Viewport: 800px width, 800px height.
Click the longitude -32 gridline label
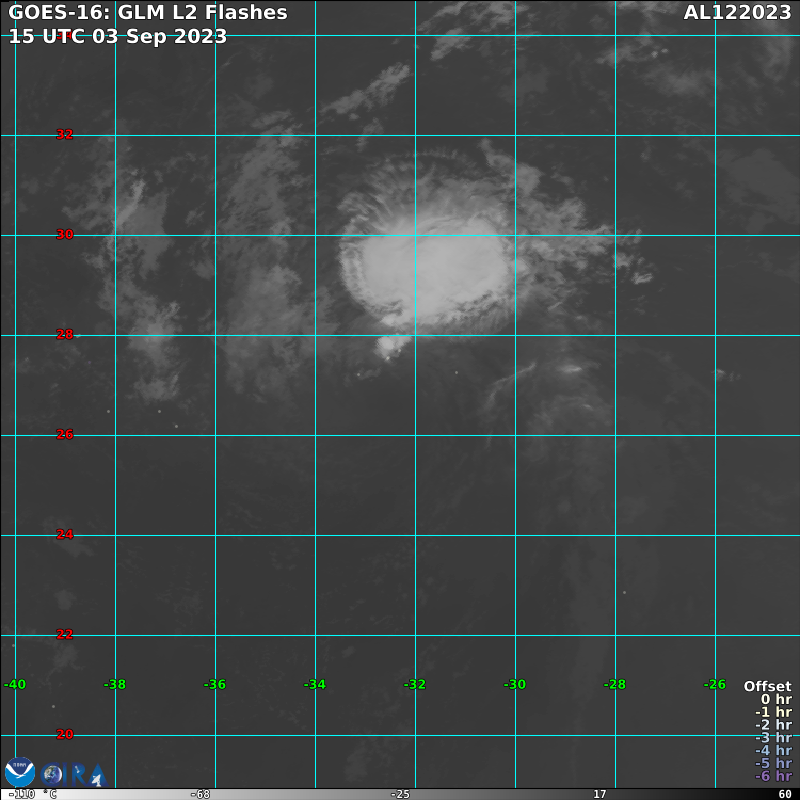(415, 685)
